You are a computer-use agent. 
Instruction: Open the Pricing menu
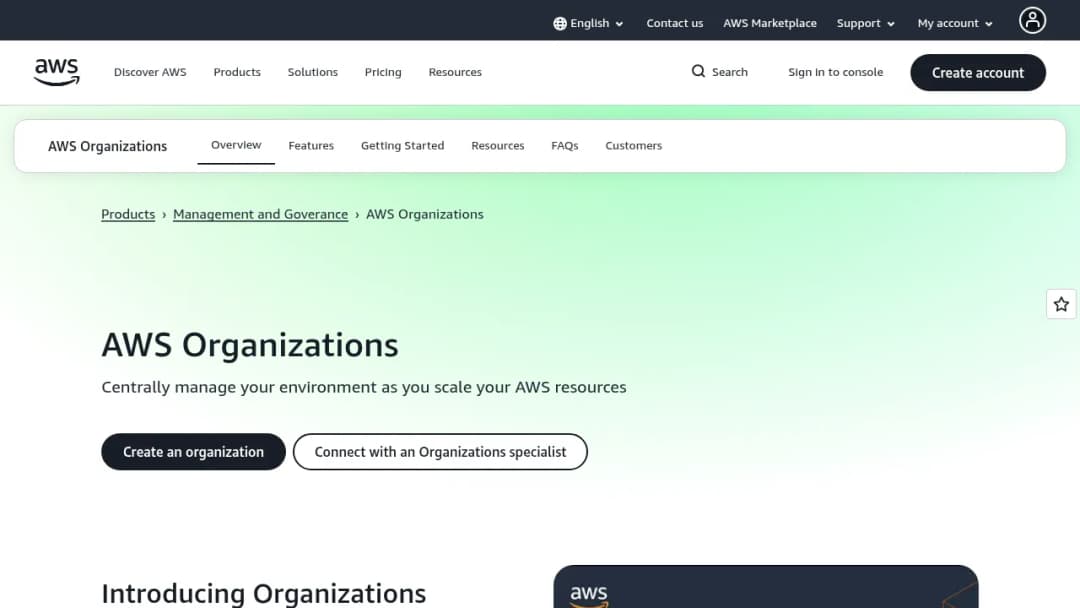(383, 72)
